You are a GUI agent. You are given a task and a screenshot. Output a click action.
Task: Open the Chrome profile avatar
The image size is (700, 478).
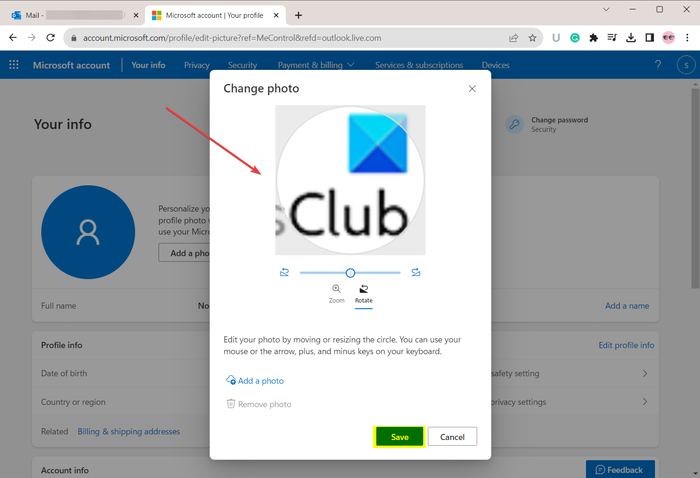coord(668,38)
